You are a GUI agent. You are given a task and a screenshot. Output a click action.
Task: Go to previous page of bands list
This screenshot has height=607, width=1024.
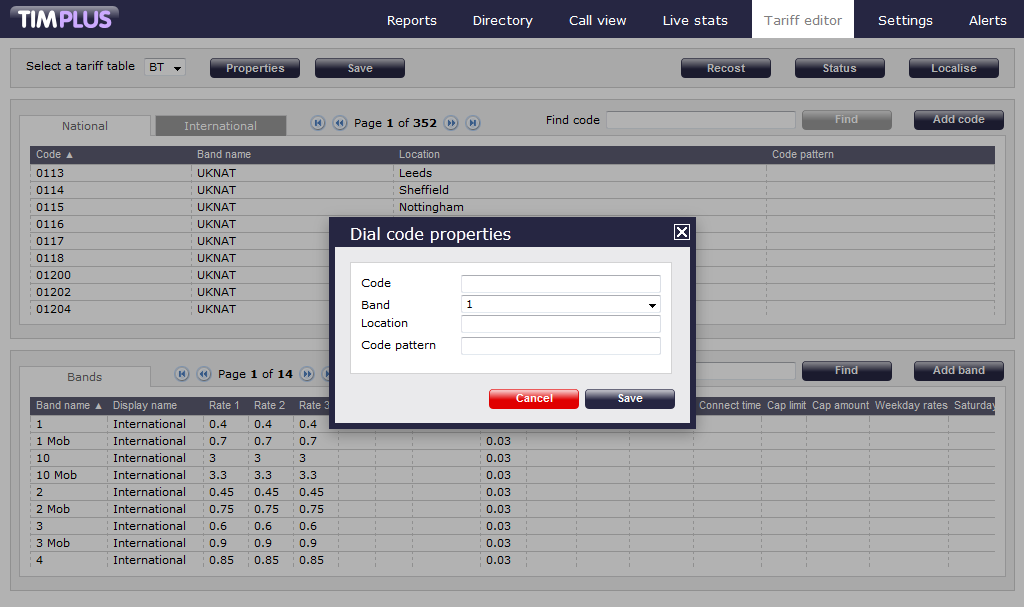click(203, 374)
